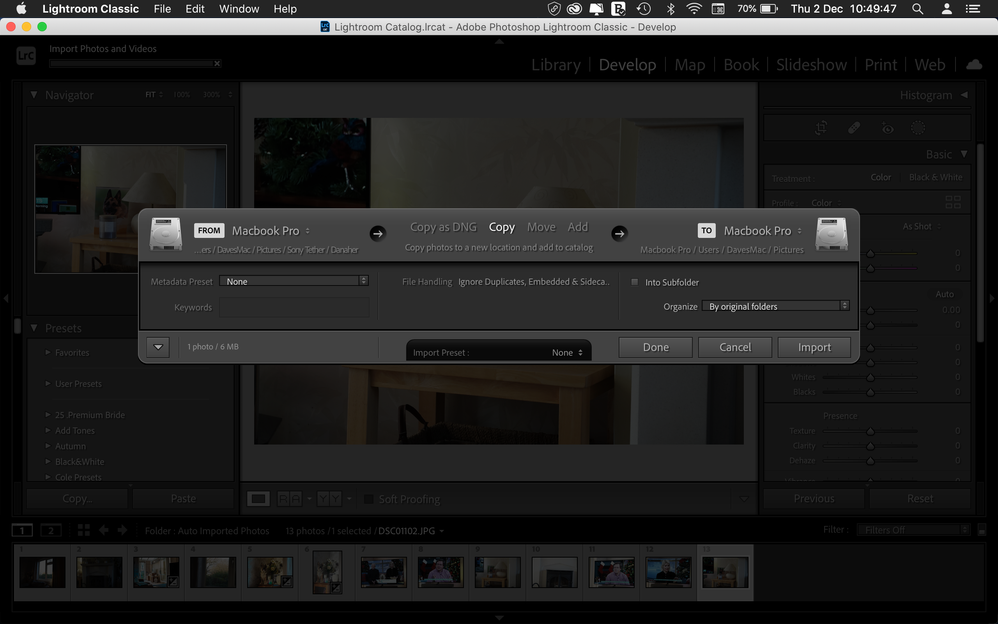Image resolution: width=998 pixels, height=624 pixels.
Task: Open the Masking tool
Action: click(x=918, y=127)
